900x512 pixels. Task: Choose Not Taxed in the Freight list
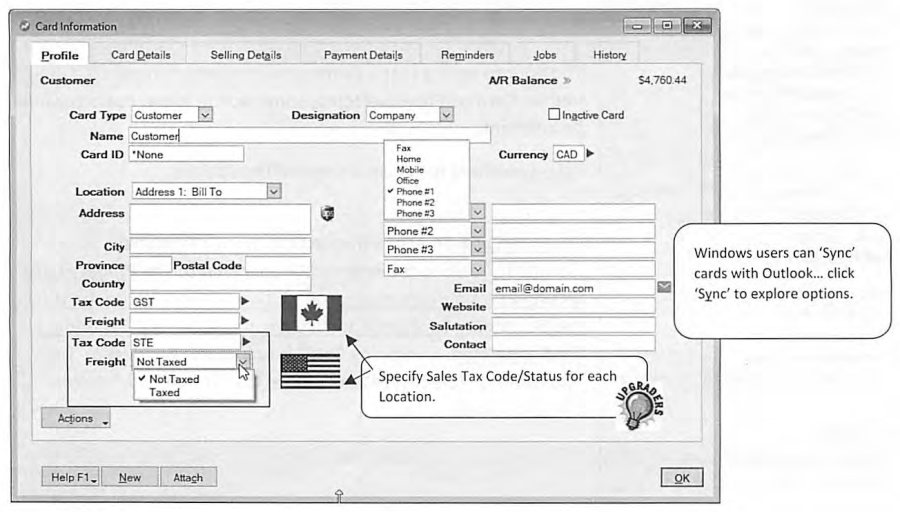tap(174, 379)
